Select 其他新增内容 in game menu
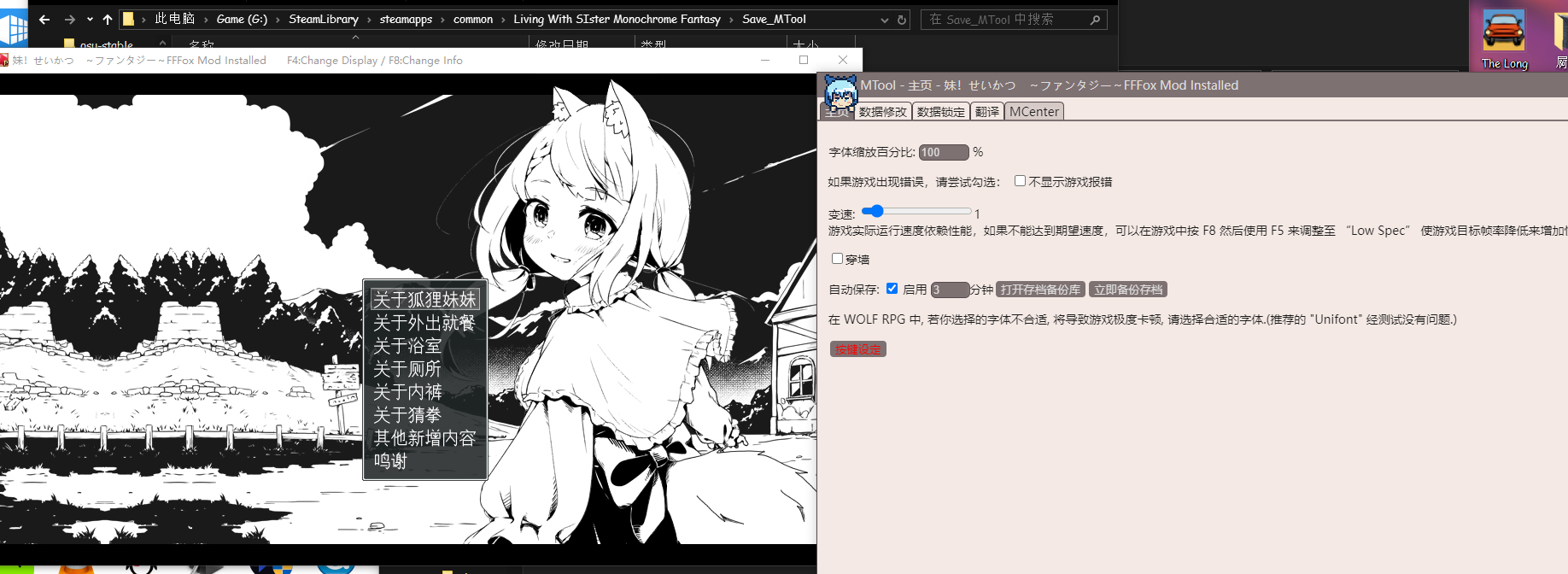 pyautogui.click(x=424, y=438)
